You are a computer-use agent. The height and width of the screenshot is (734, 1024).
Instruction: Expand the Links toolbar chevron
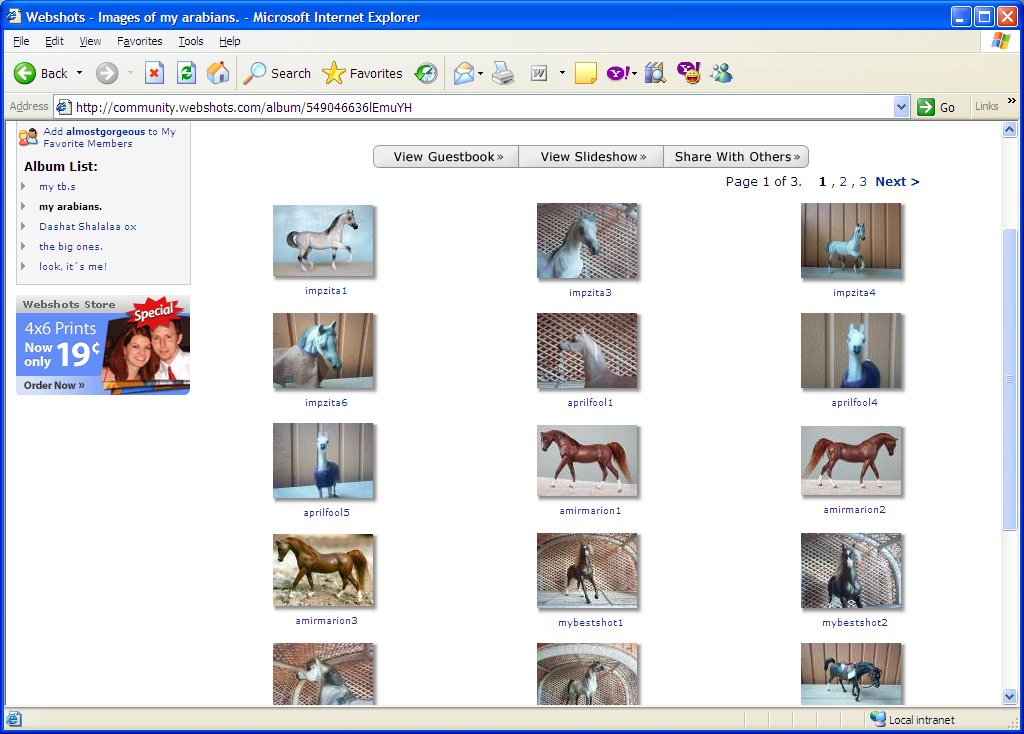tap(1012, 101)
